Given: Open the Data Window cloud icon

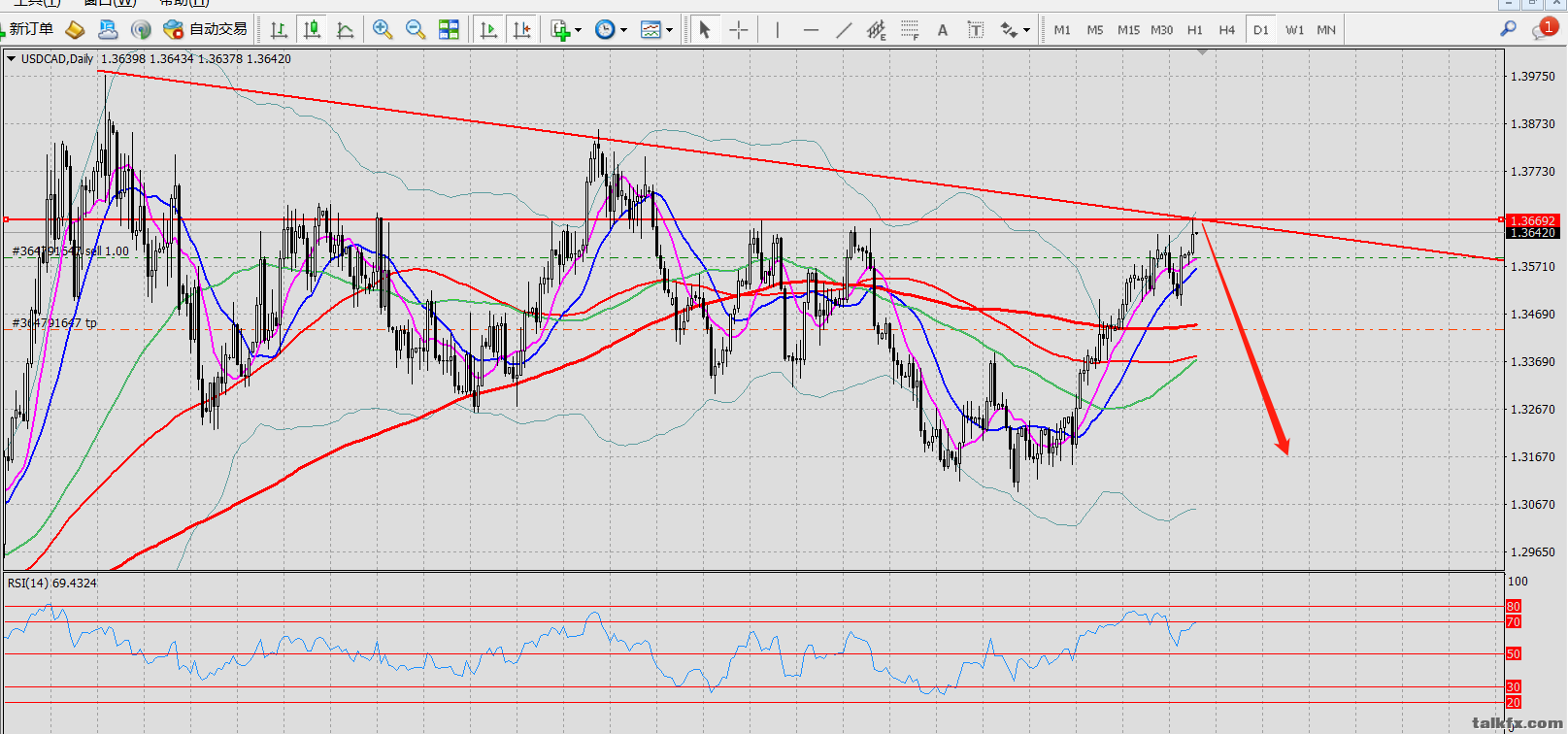Looking at the screenshot, I should [108, 29].
